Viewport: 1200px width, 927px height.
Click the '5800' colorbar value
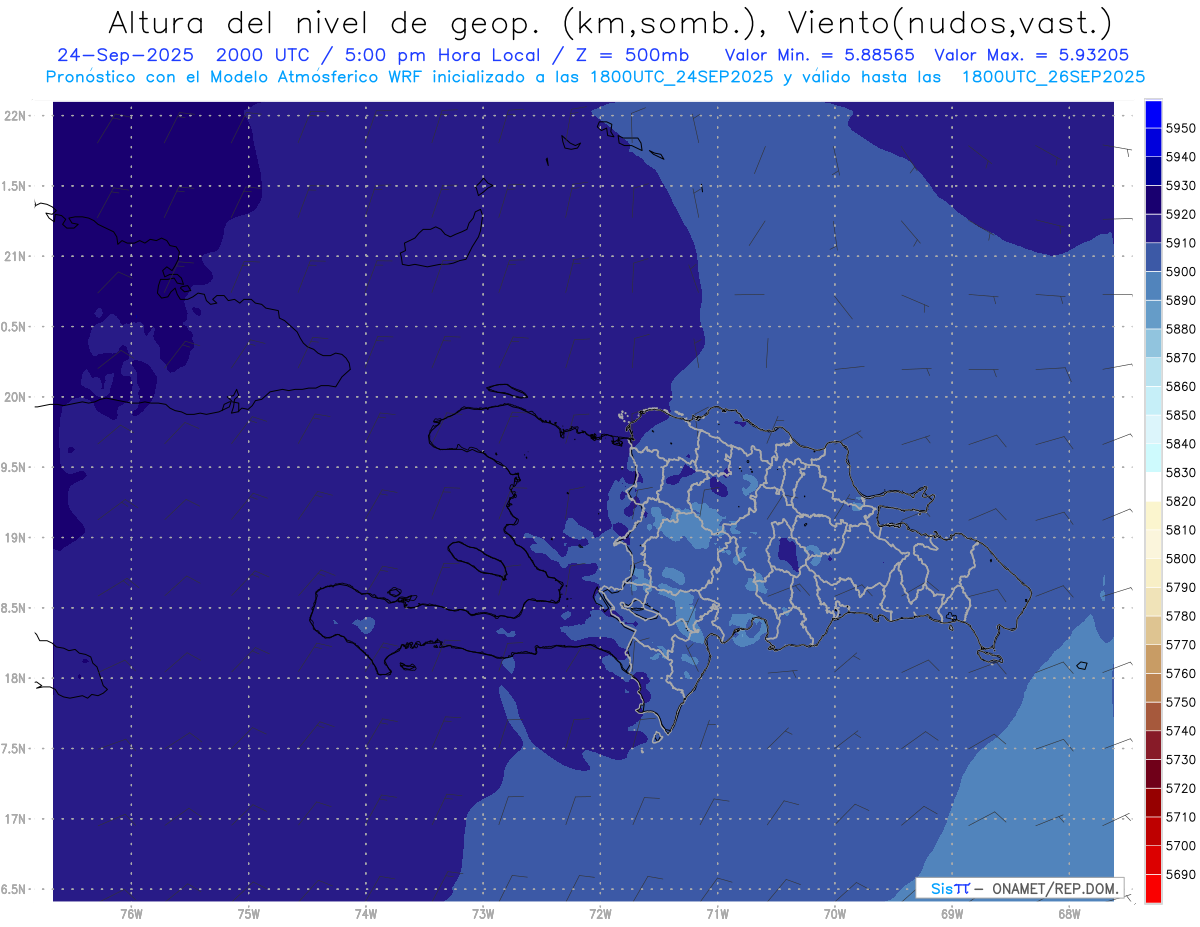click(x=1180, y=559)
